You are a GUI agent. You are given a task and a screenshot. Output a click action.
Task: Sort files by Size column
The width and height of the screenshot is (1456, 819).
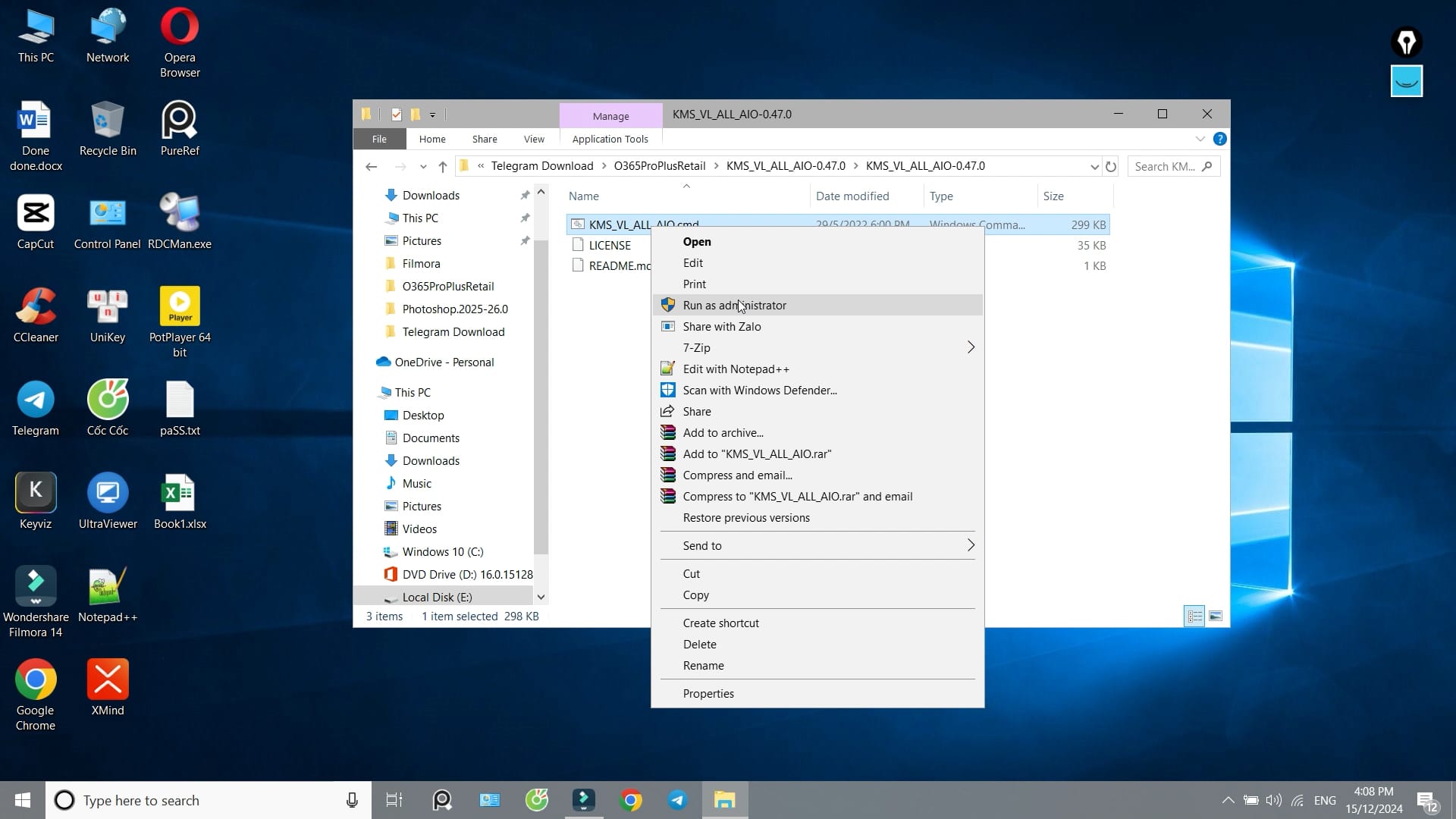pyautogui.click(x=1075, y=196)
